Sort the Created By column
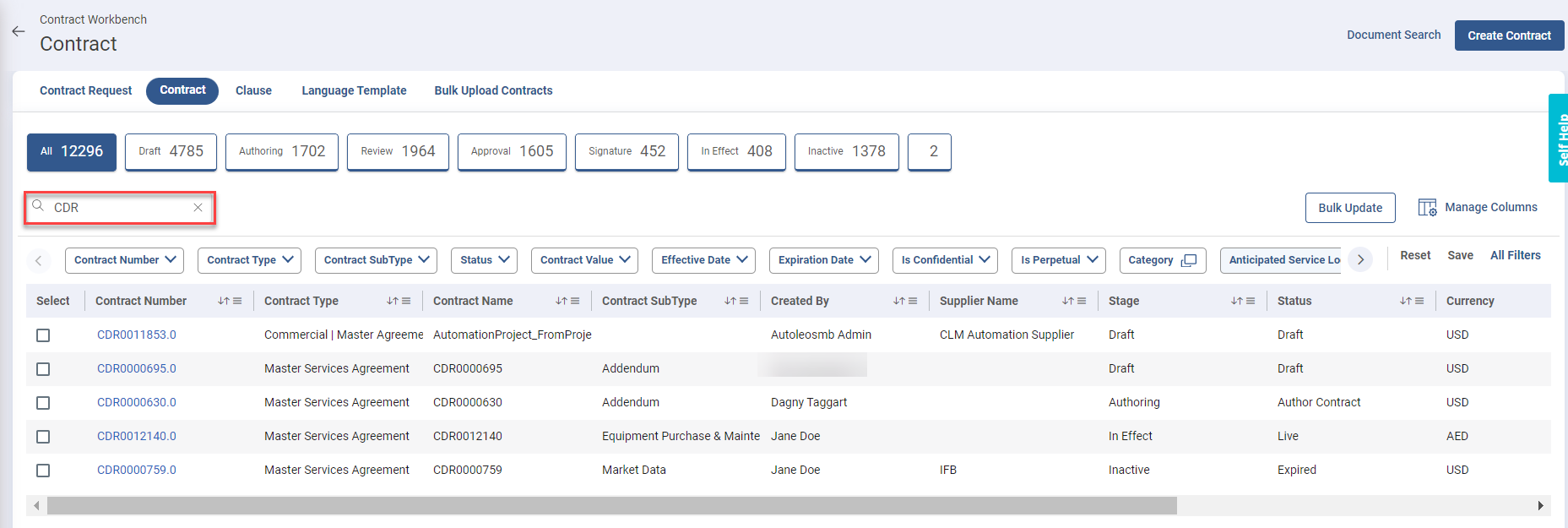Viewport: 1568px width, 528px height. point(898,302)
